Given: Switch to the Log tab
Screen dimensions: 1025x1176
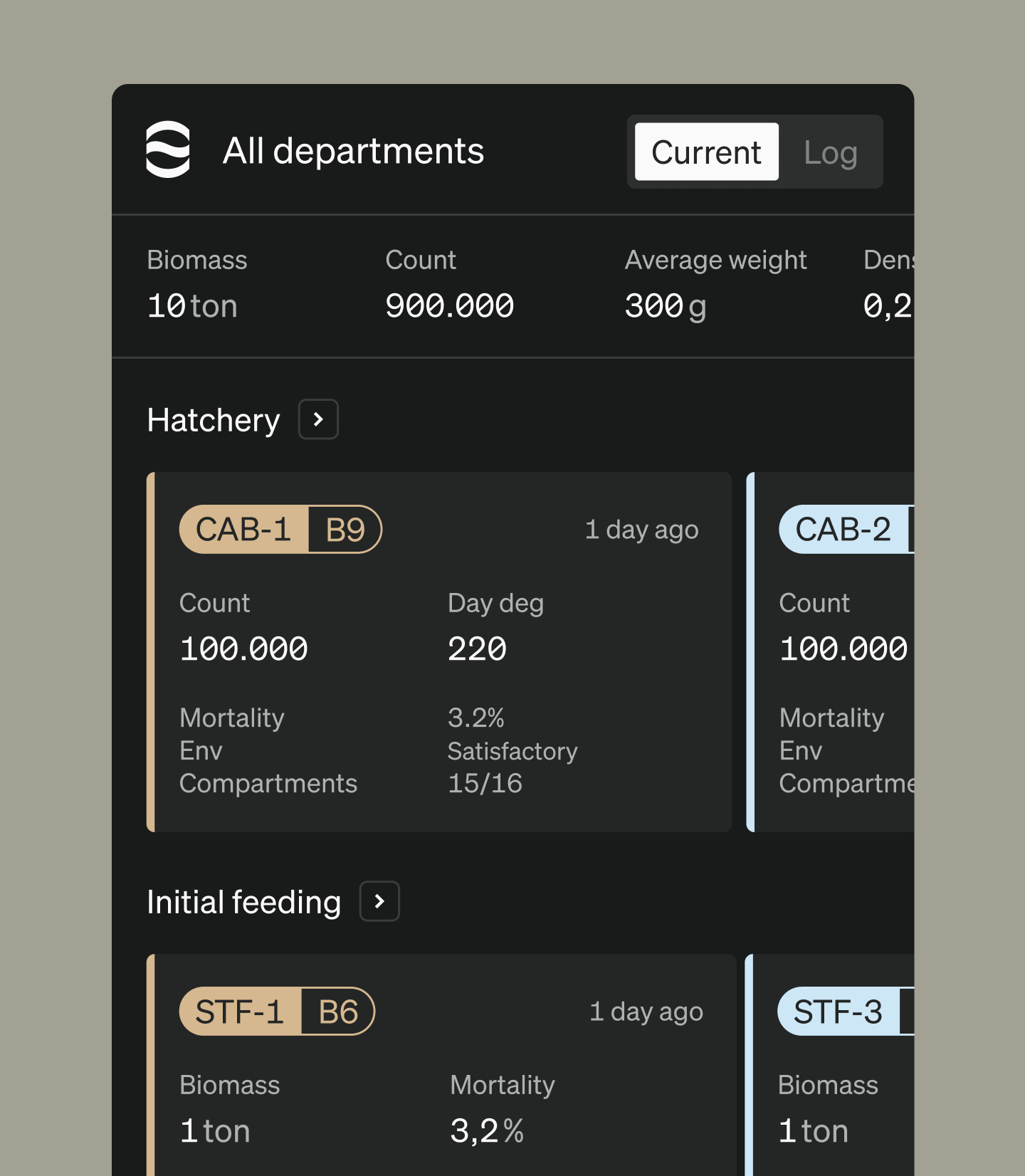Looking at the screenshot, I should (x=830, y=152).
